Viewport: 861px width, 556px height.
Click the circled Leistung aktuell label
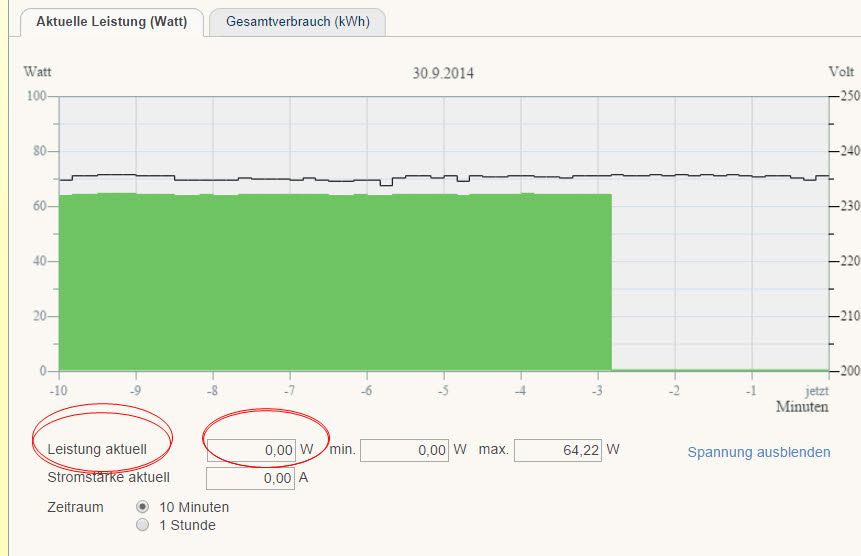[x=97, y=450]
